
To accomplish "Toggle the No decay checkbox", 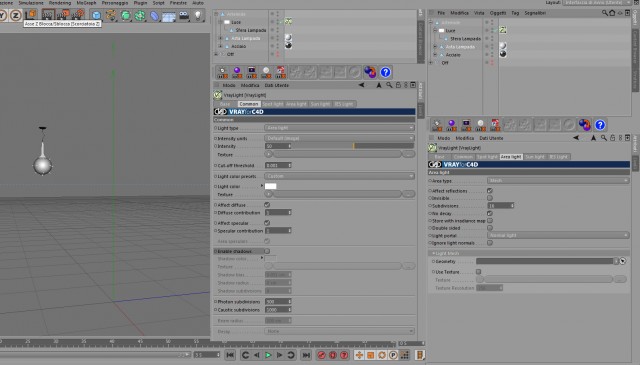I will point(490,213).
